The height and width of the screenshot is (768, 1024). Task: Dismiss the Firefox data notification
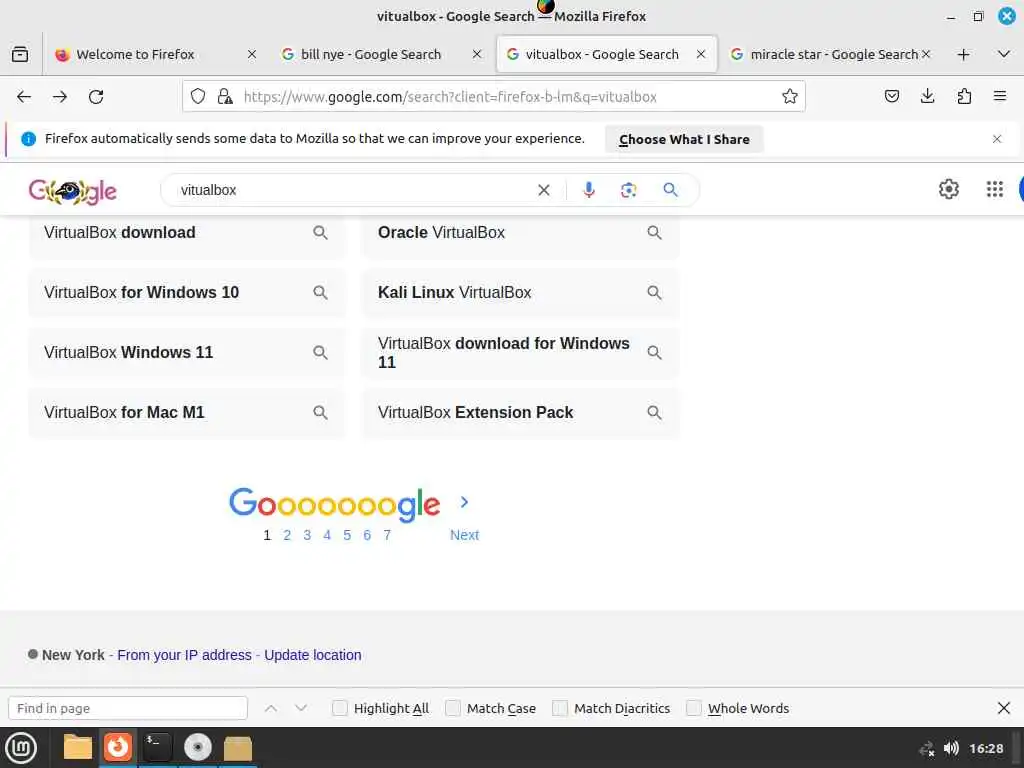[x=997, y=139]
